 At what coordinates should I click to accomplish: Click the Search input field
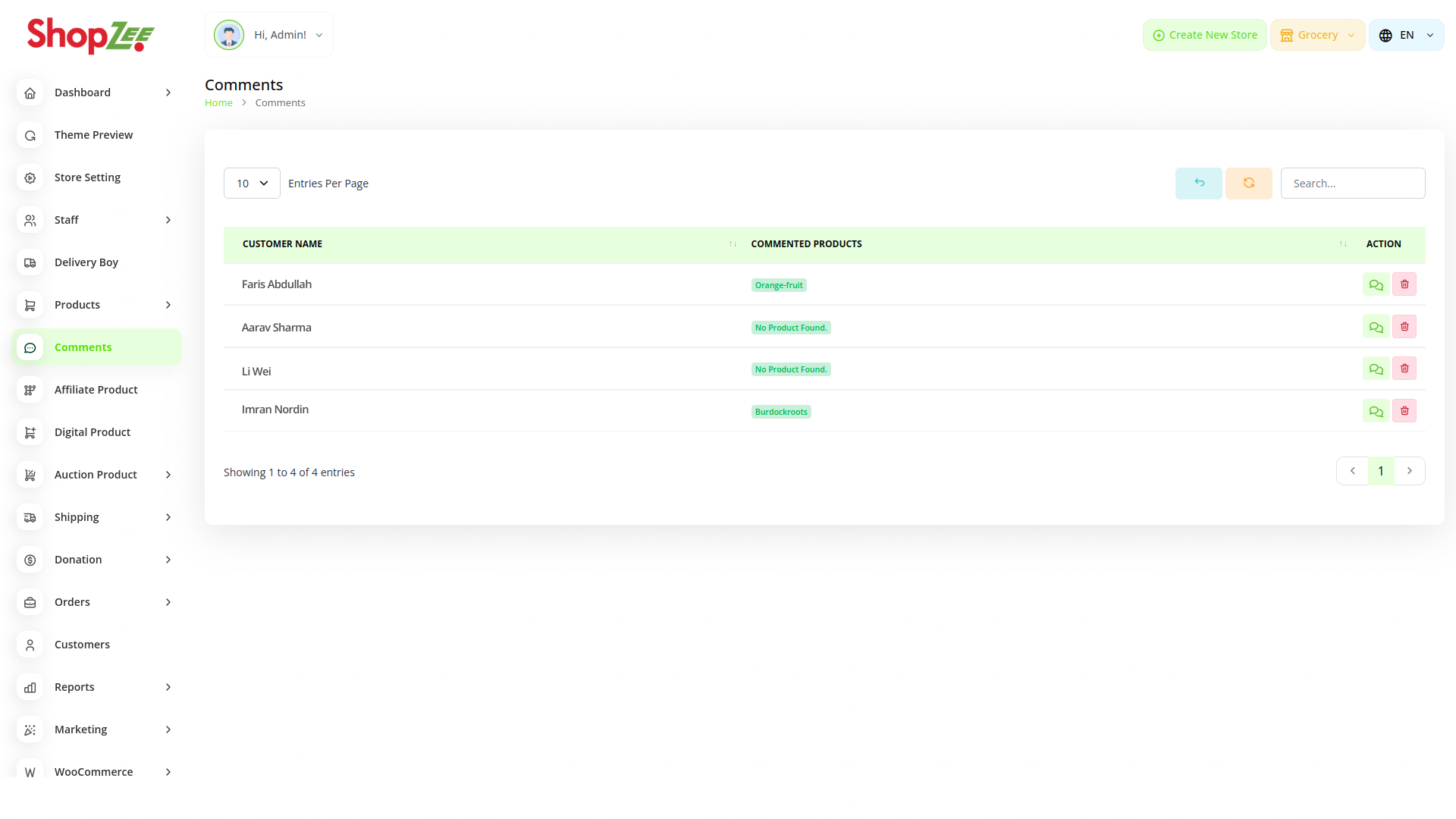coord(1352,184)
